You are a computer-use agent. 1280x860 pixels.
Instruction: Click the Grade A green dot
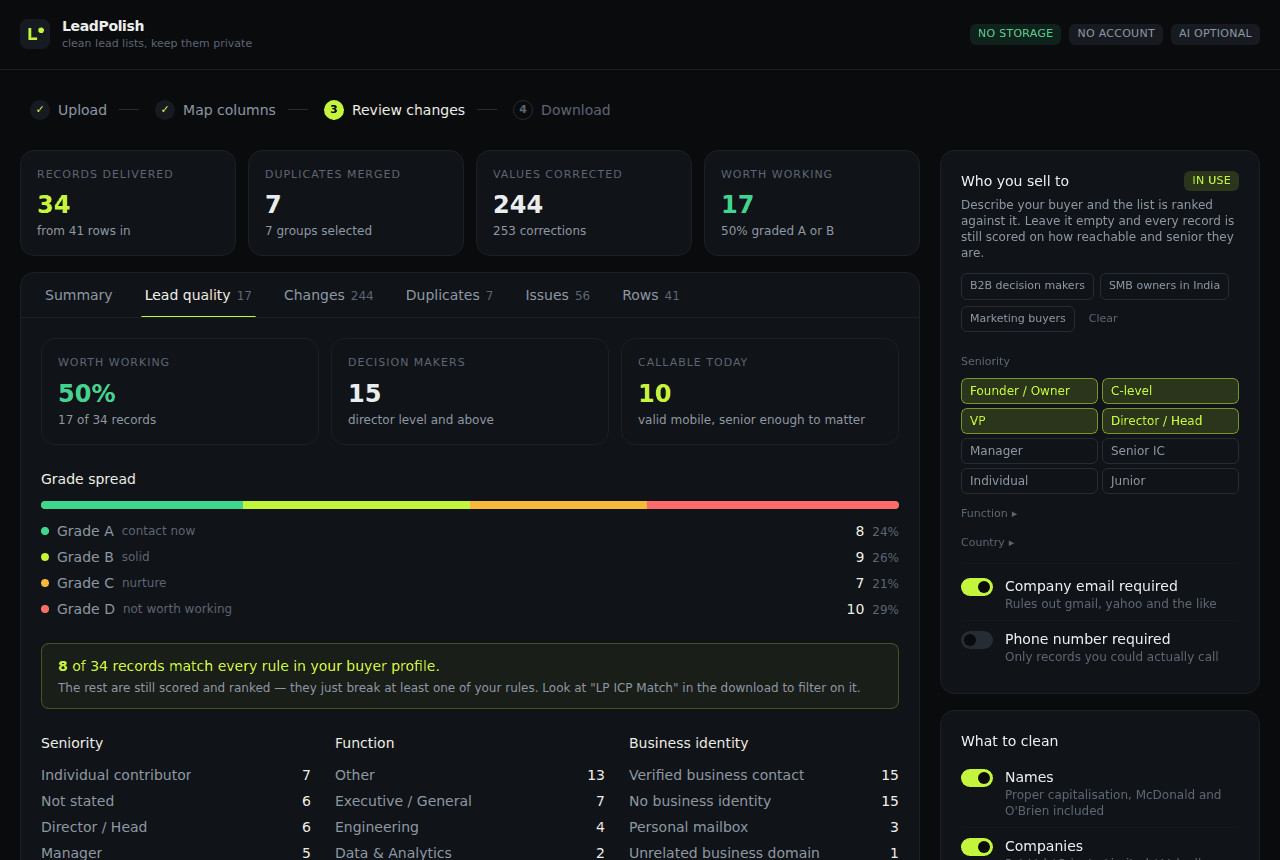click(x=45, y=531)
